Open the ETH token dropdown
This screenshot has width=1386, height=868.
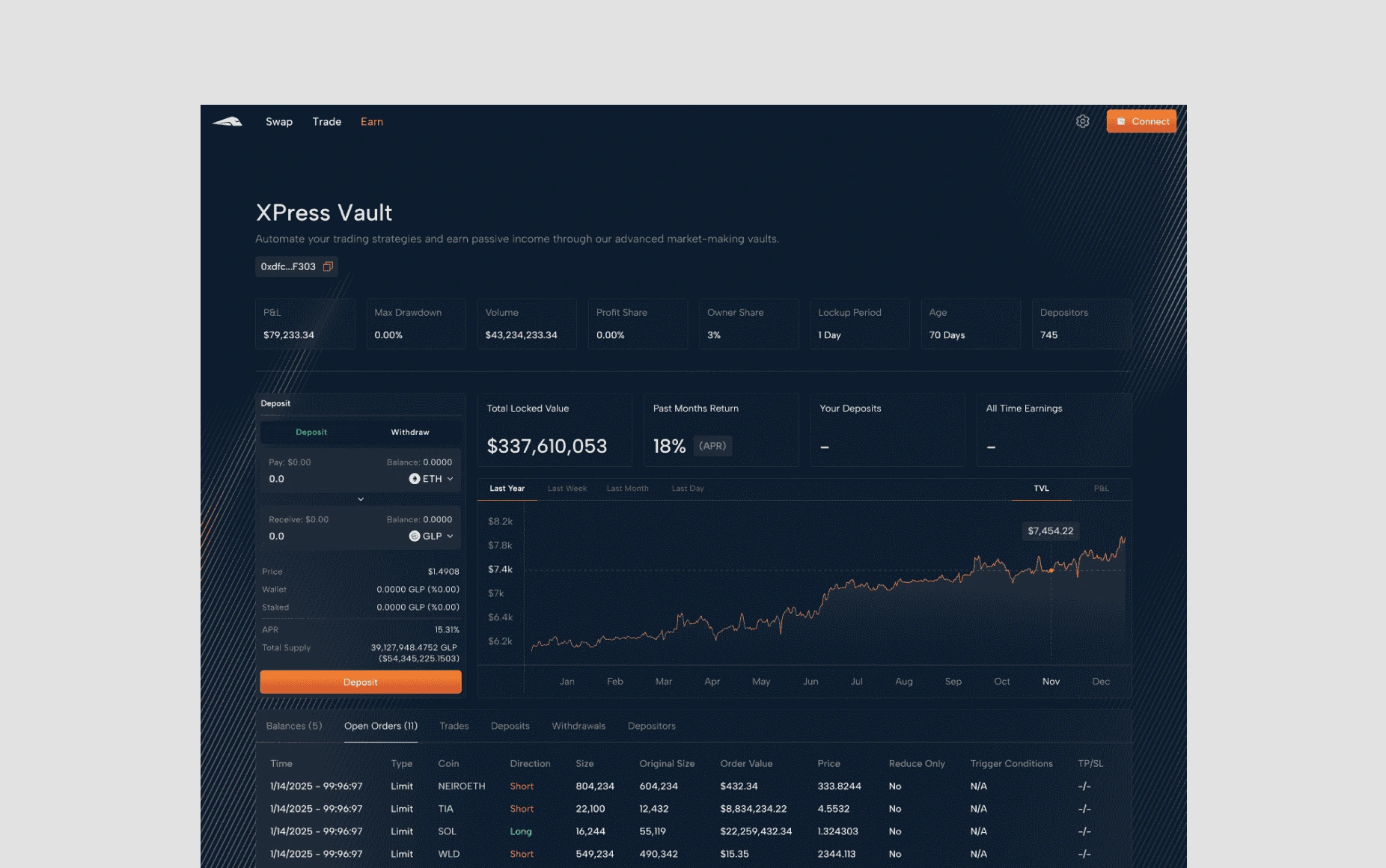(431, 479)
